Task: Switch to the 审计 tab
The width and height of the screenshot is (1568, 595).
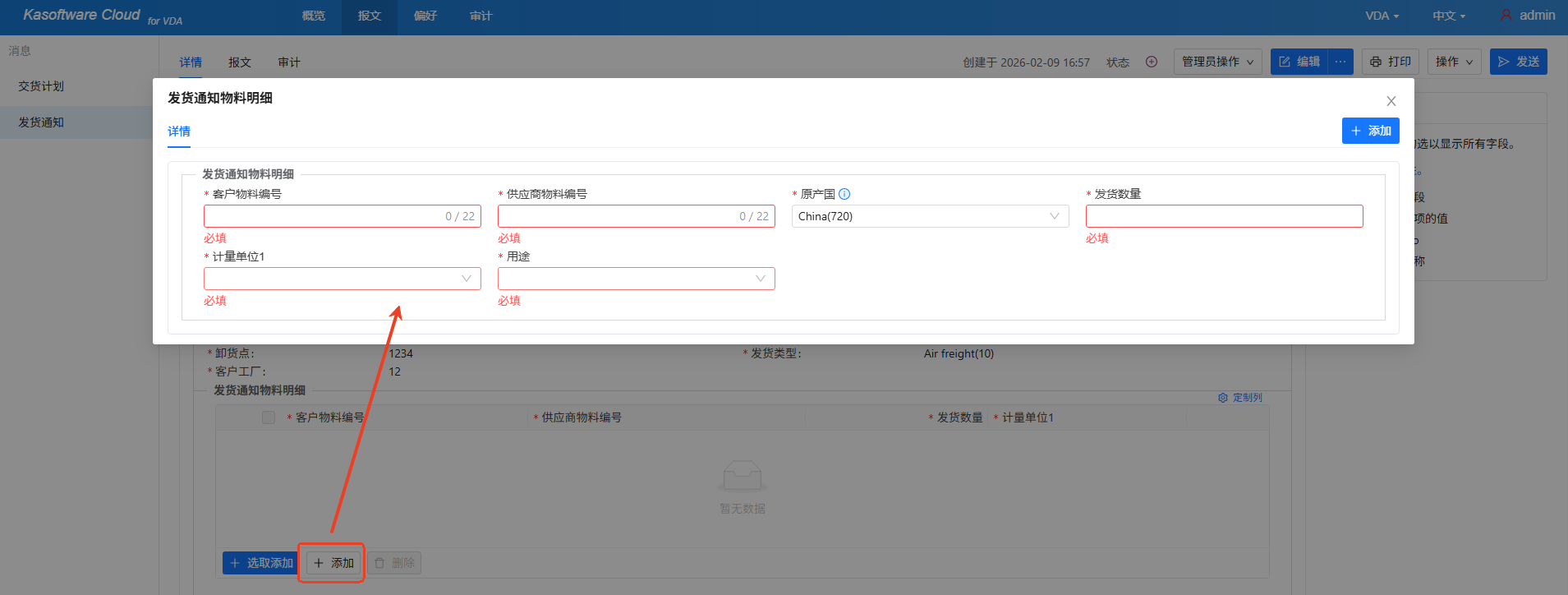Action: (x=289, y=62)
